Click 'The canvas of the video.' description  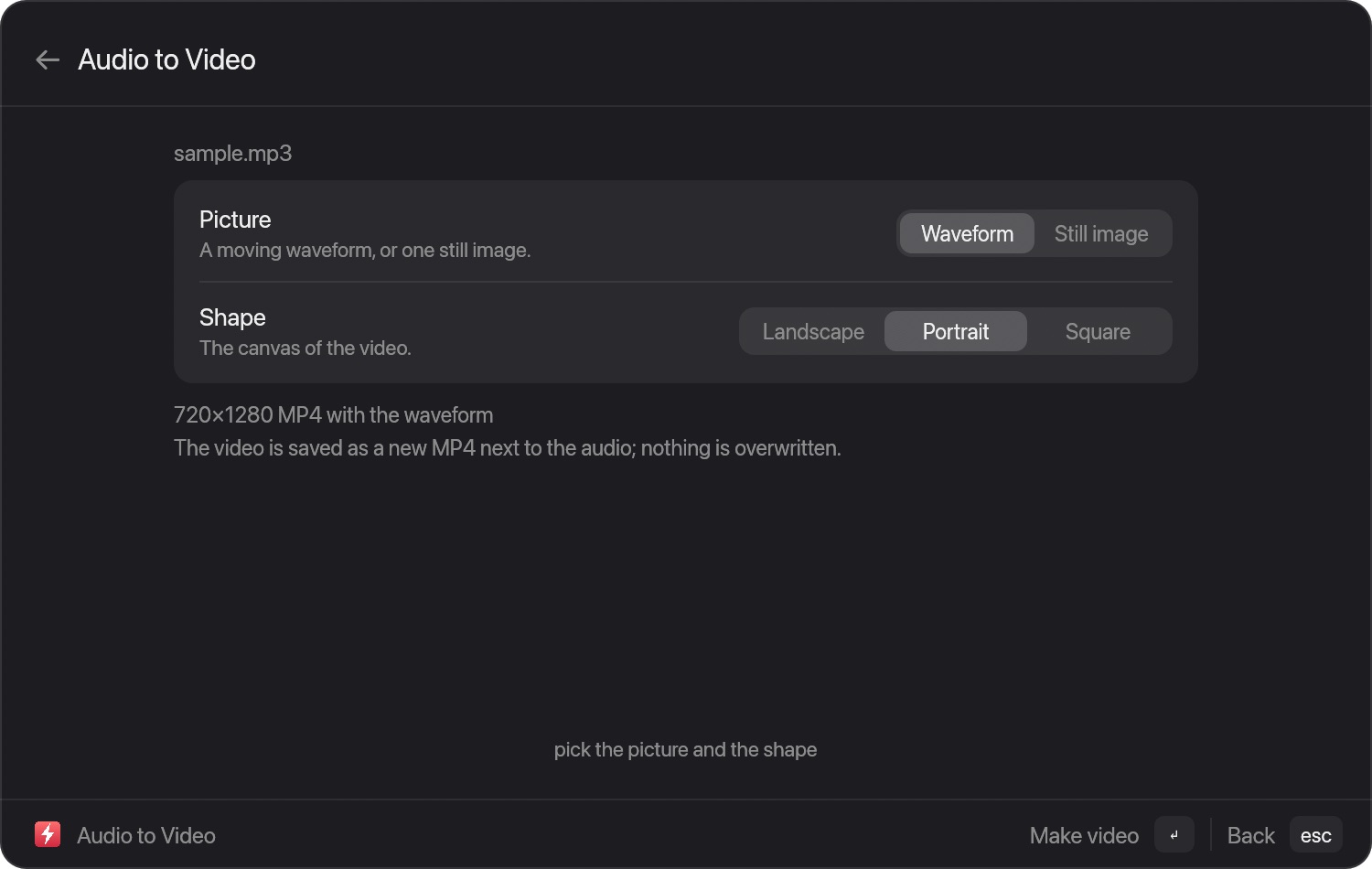point(305,348)
